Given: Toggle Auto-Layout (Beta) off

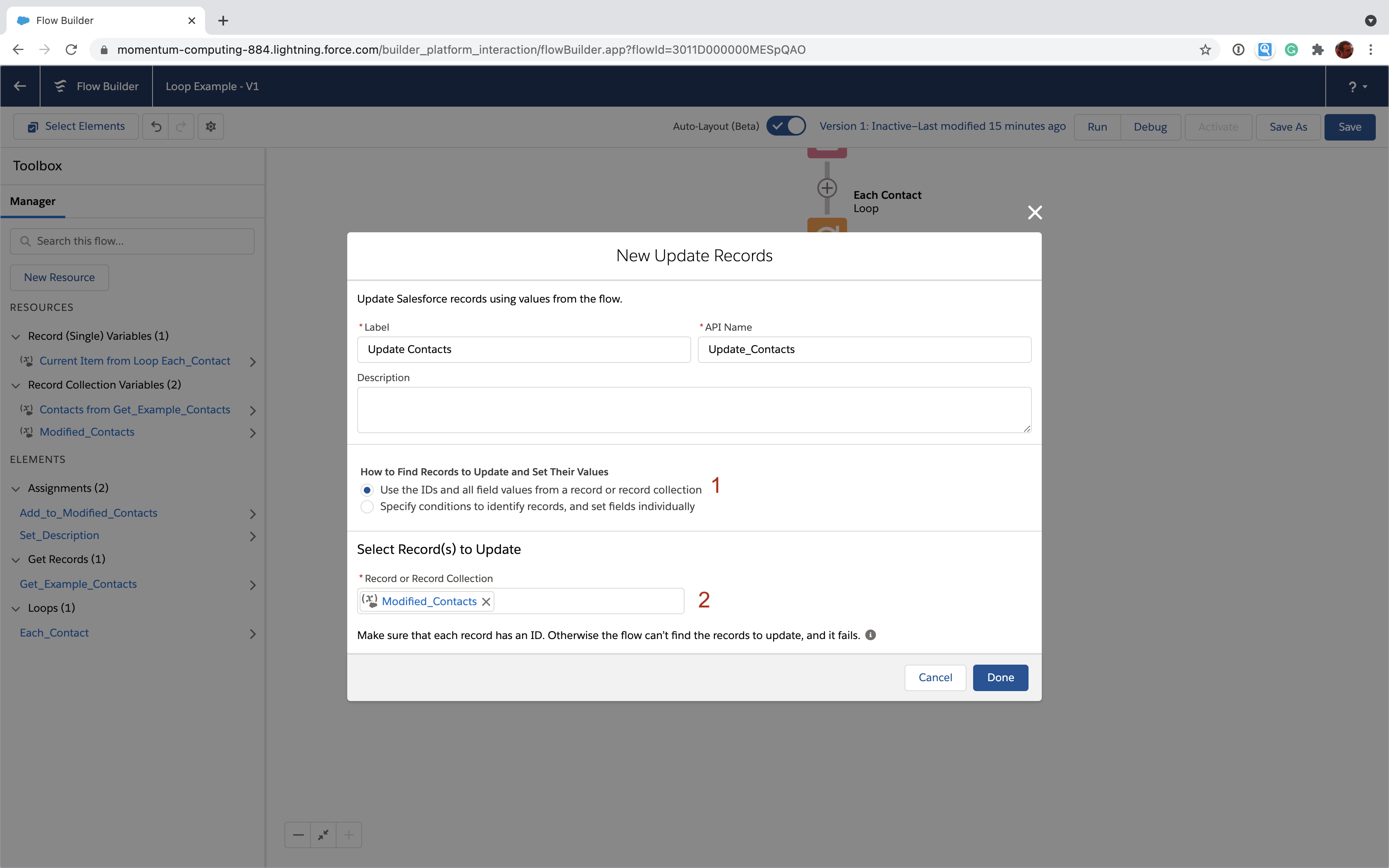Looking at the screenshot, I should (x=786, y=126).
